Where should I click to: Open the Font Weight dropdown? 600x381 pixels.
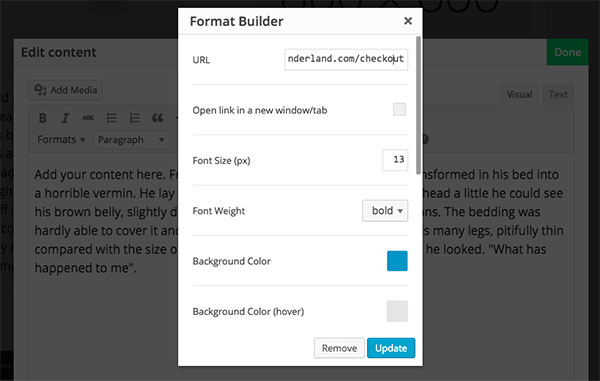(385, 211)
